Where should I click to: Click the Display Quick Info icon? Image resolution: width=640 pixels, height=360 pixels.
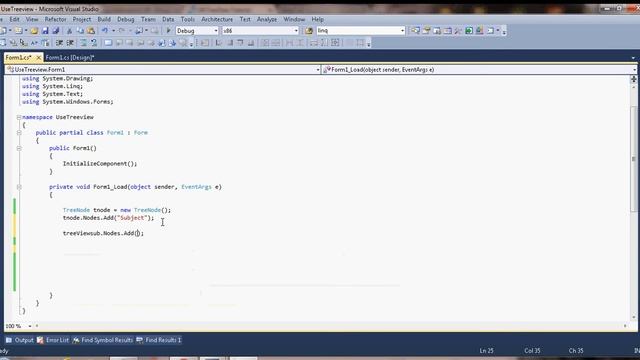pyautogui.click(x=23, y=42)
